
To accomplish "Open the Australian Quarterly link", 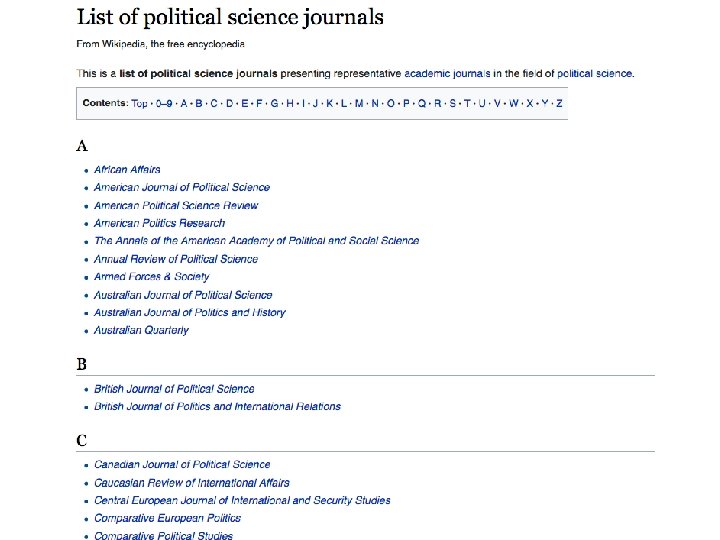I will point(141,330).
